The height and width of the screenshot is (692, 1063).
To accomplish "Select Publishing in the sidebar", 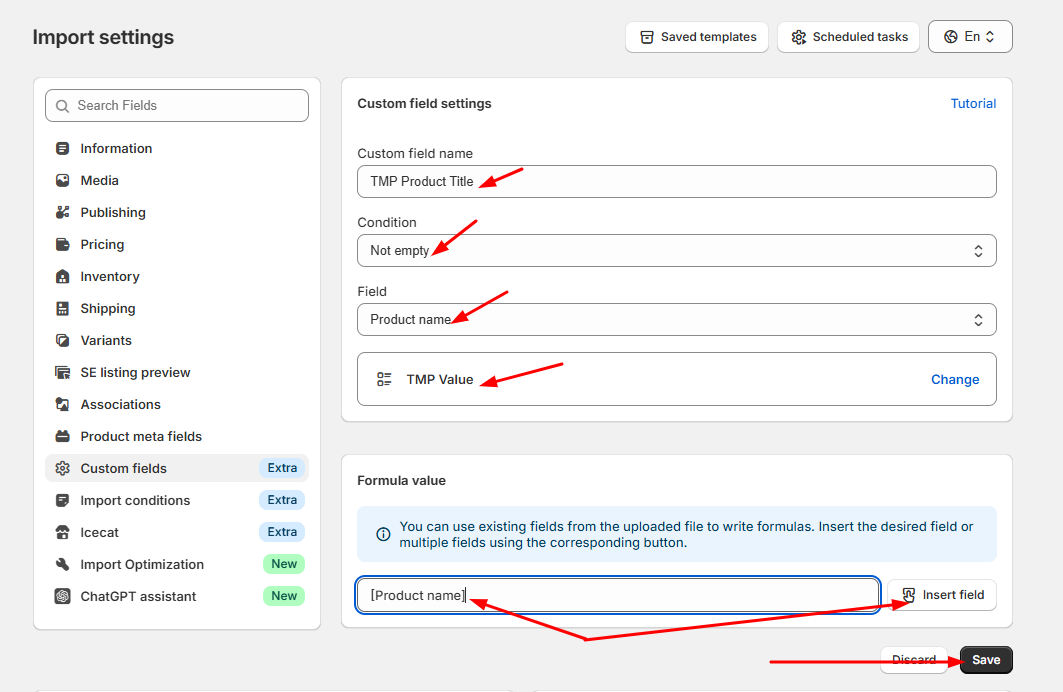I will [x=177, y=212].
